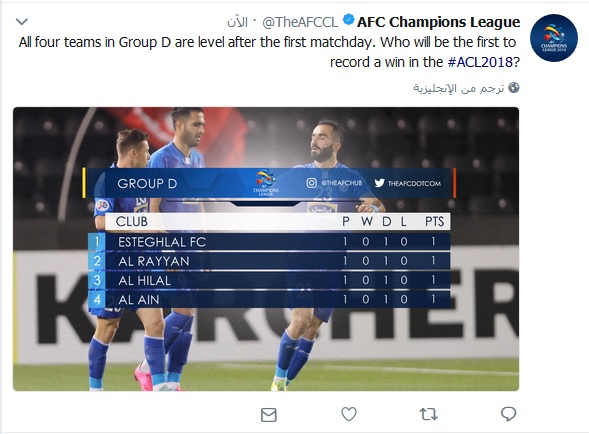
Task: Open the Group D standings image
Action: point(266,249)
